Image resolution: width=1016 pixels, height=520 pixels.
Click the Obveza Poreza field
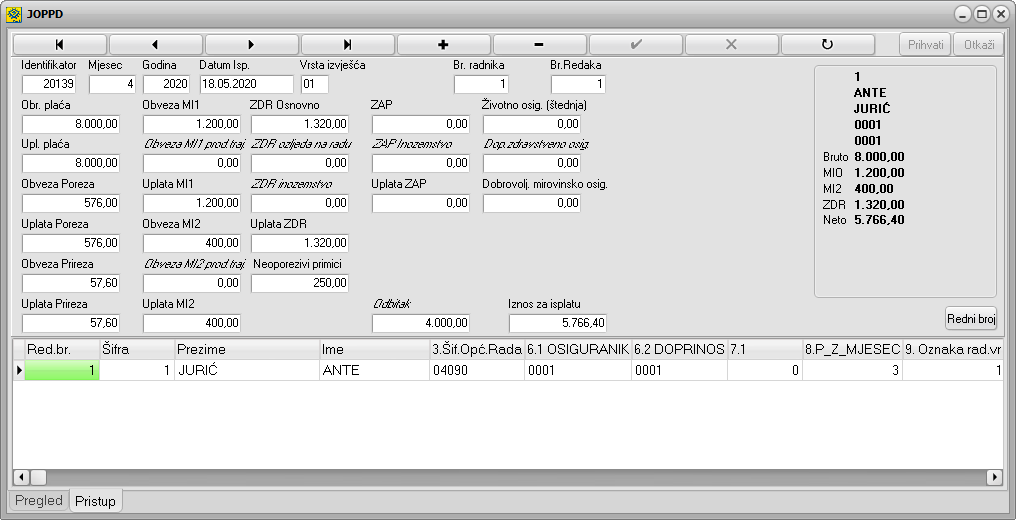[71, 203]
